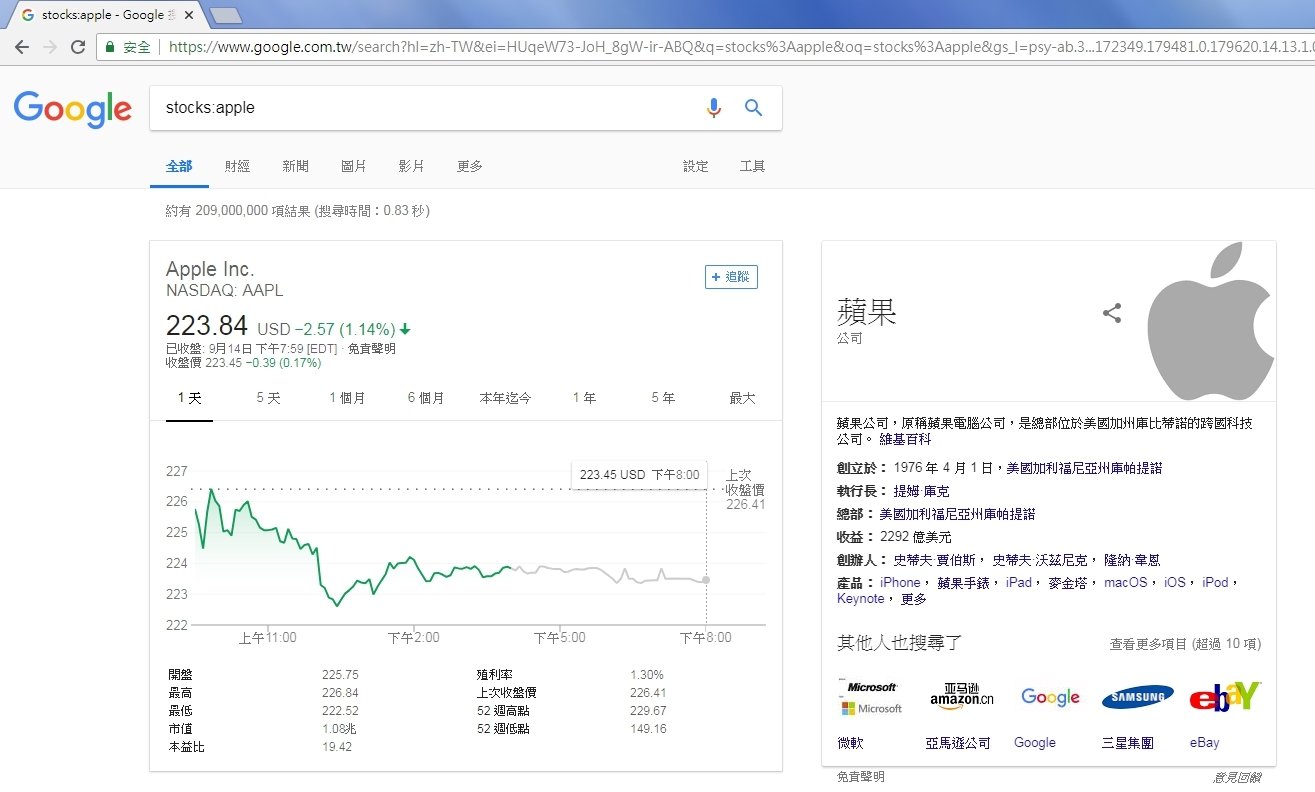Viewport: 1315px width, 792px height.
Task: Open the eBay logo thumbnail
Action: pos(1226,696)
